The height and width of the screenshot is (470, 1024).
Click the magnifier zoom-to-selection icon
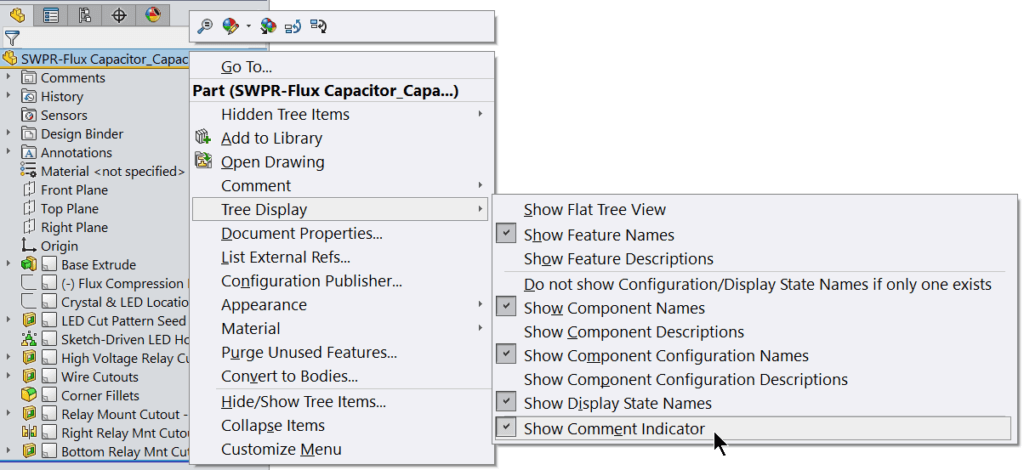[204, 27]
